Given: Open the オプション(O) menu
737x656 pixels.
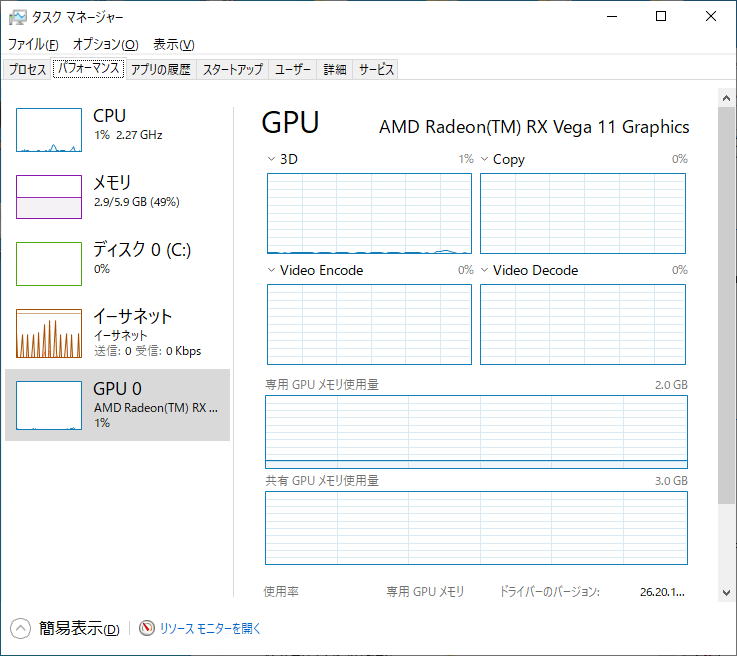Looking at the screenshot, I should click(x=106, y=45).
